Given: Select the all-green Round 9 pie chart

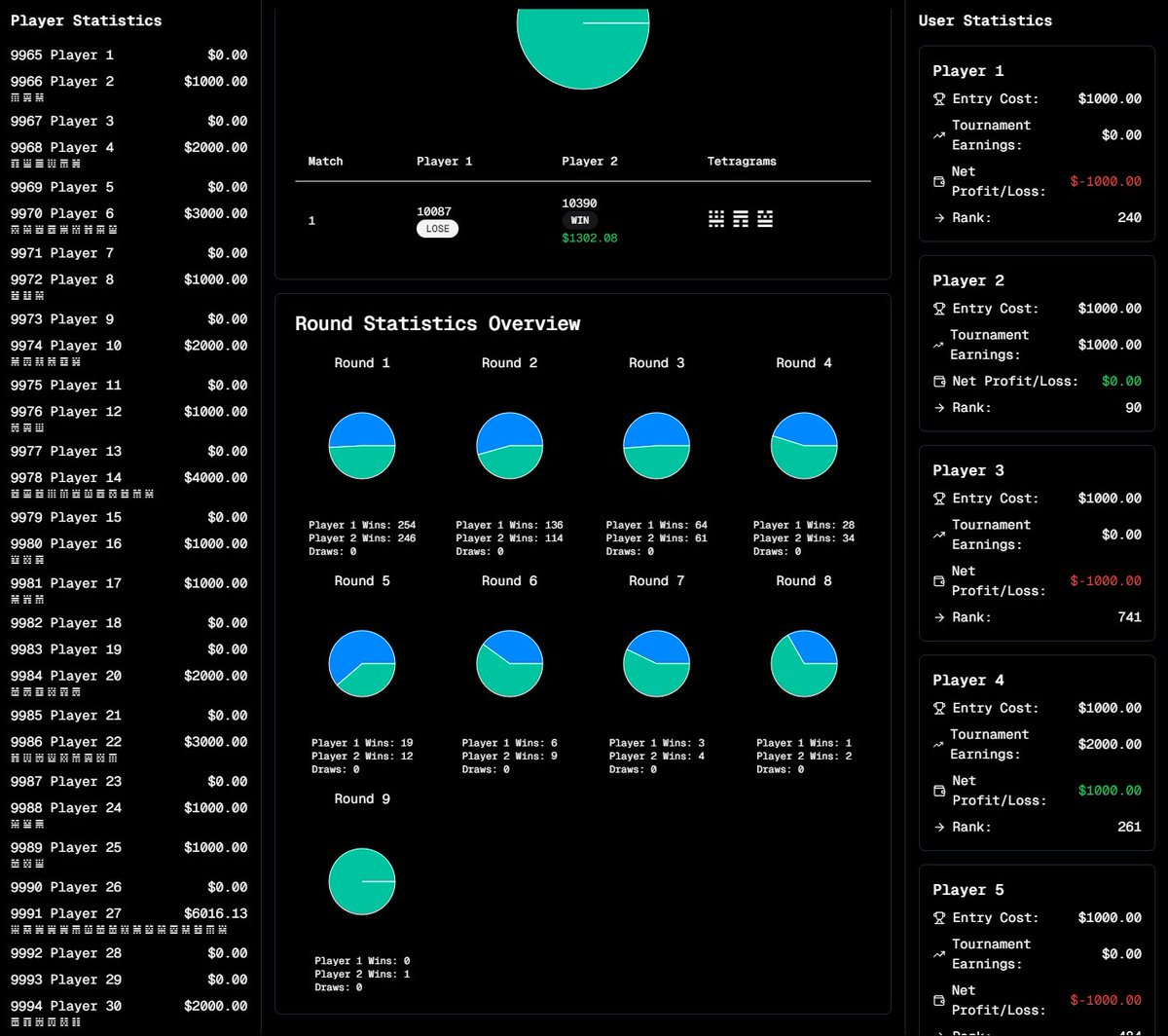Looking at the screenshot, I should (x=362, y=881).
